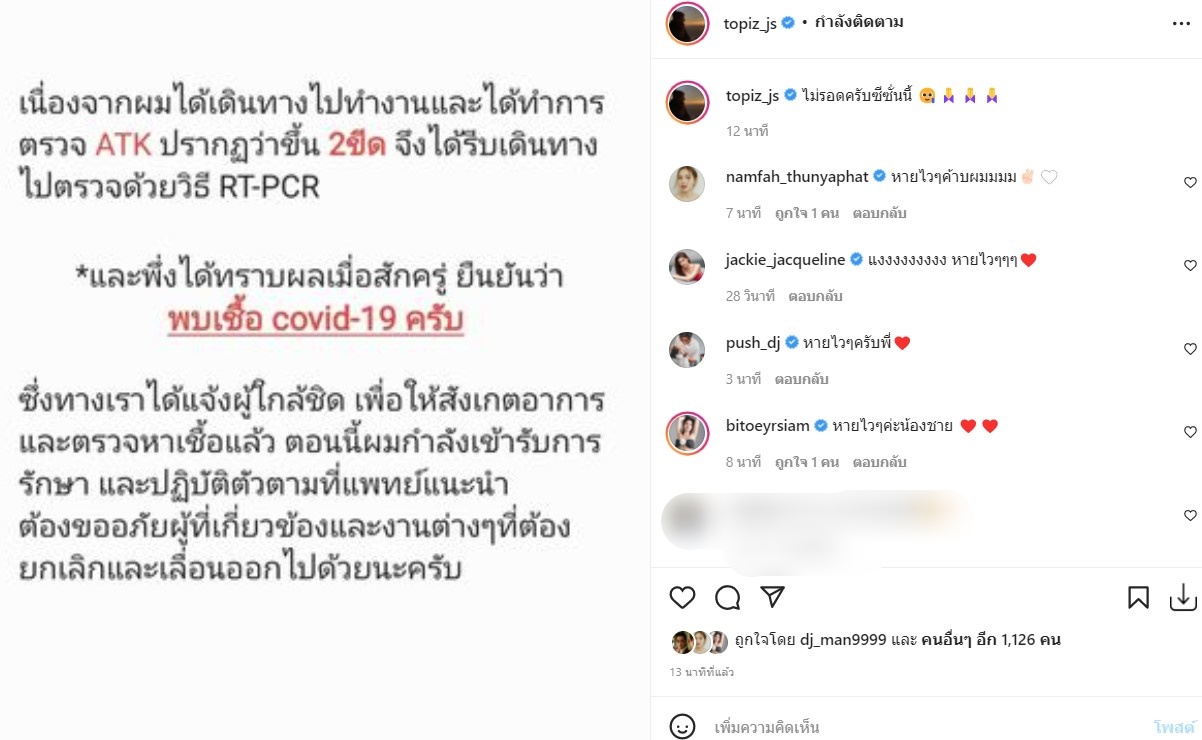Viewport: 1202px width, 740px height.
Task: Reply to namfah_thunyaphat's comment via ตอบกลับ
Action: point(880,213)
